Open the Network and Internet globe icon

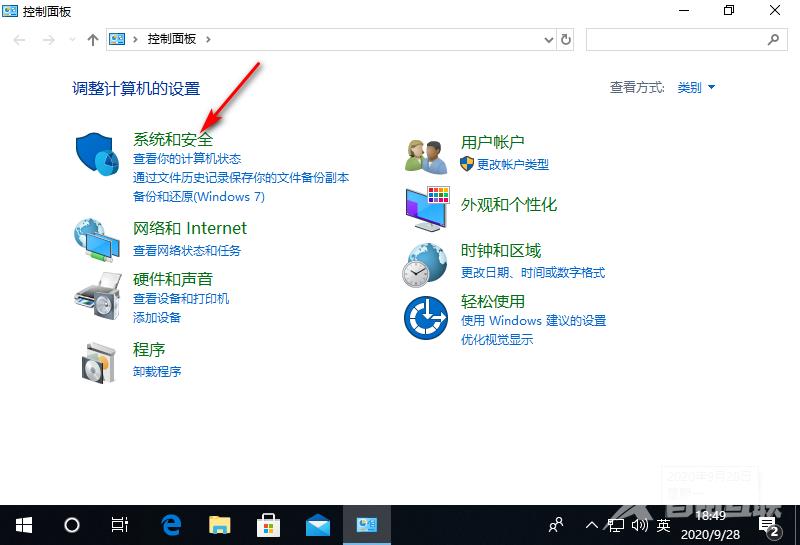click(97, 240)
